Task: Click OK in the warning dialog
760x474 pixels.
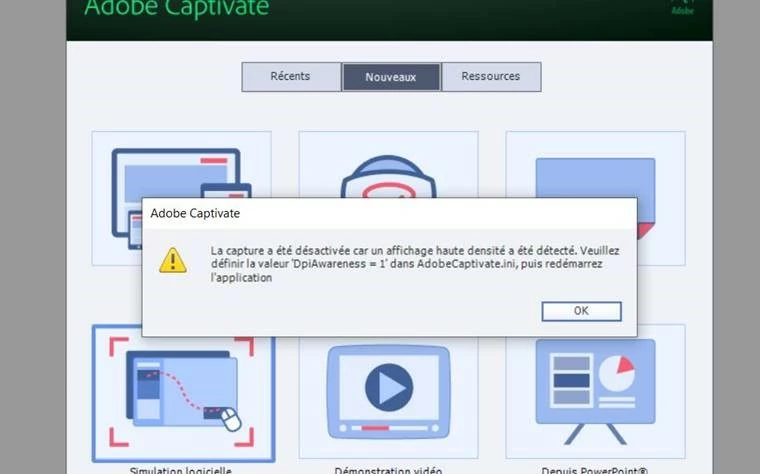Action: pos(581,311)
